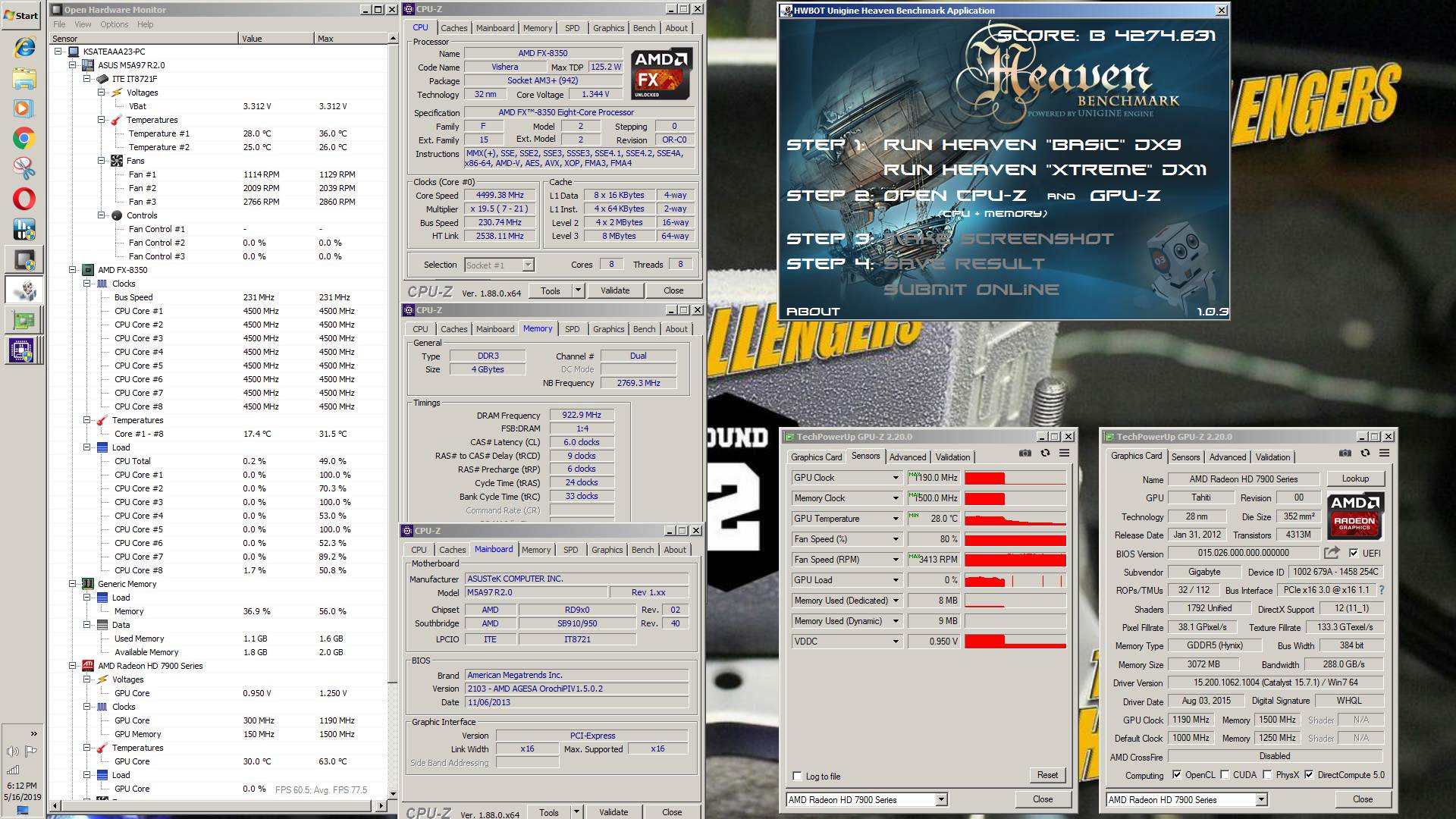Click the Action Center flag tray icon
The width and height of the screenshot is (1456, 819).
pyautogui.click(x=31, y=752)
